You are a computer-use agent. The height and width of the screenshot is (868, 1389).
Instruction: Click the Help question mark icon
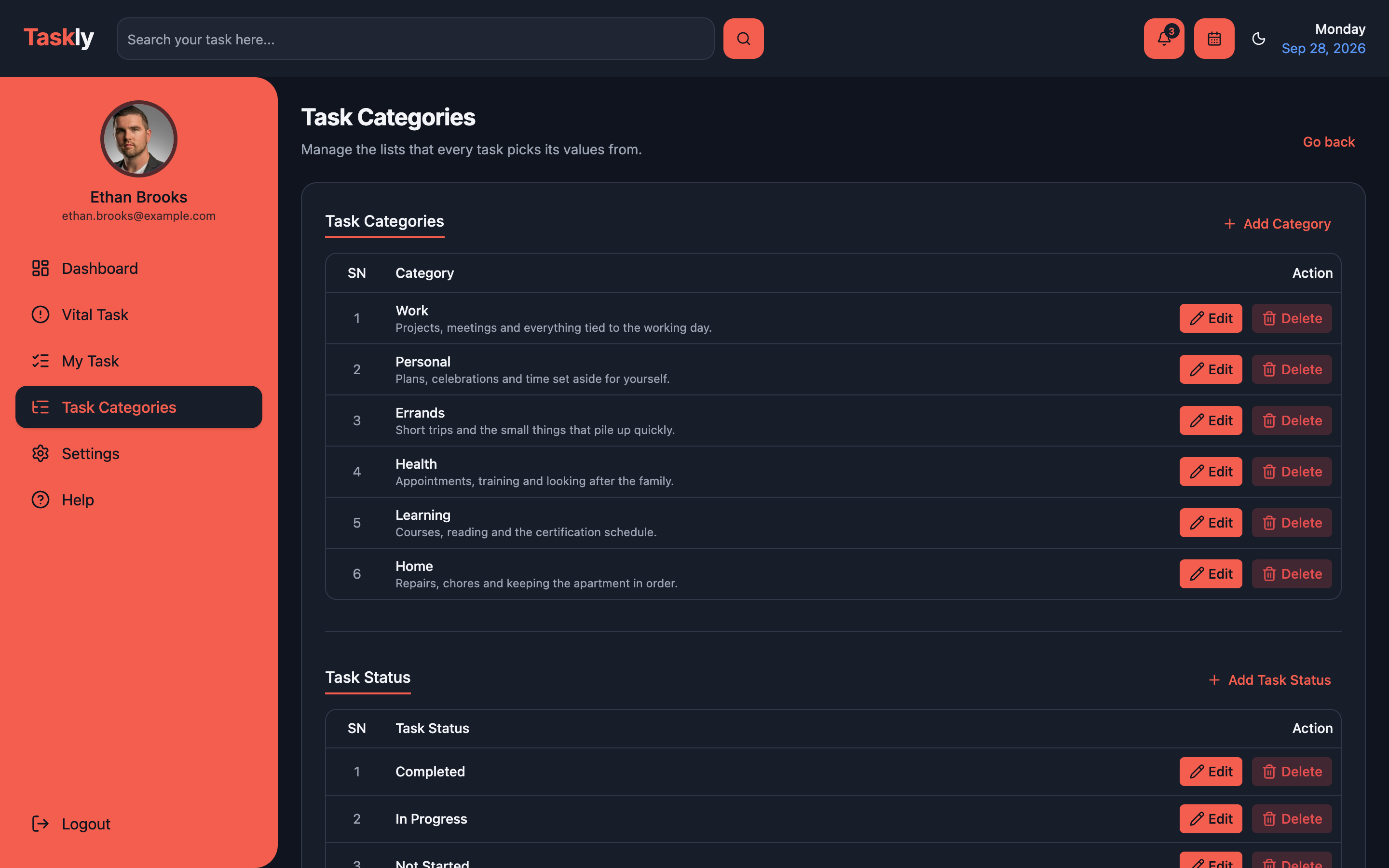point(40,500)
